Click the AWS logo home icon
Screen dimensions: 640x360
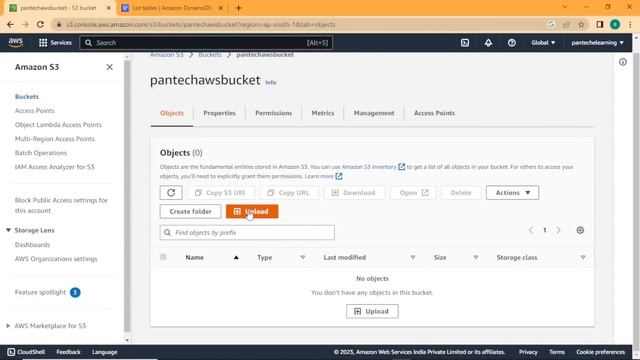(16, 42)
